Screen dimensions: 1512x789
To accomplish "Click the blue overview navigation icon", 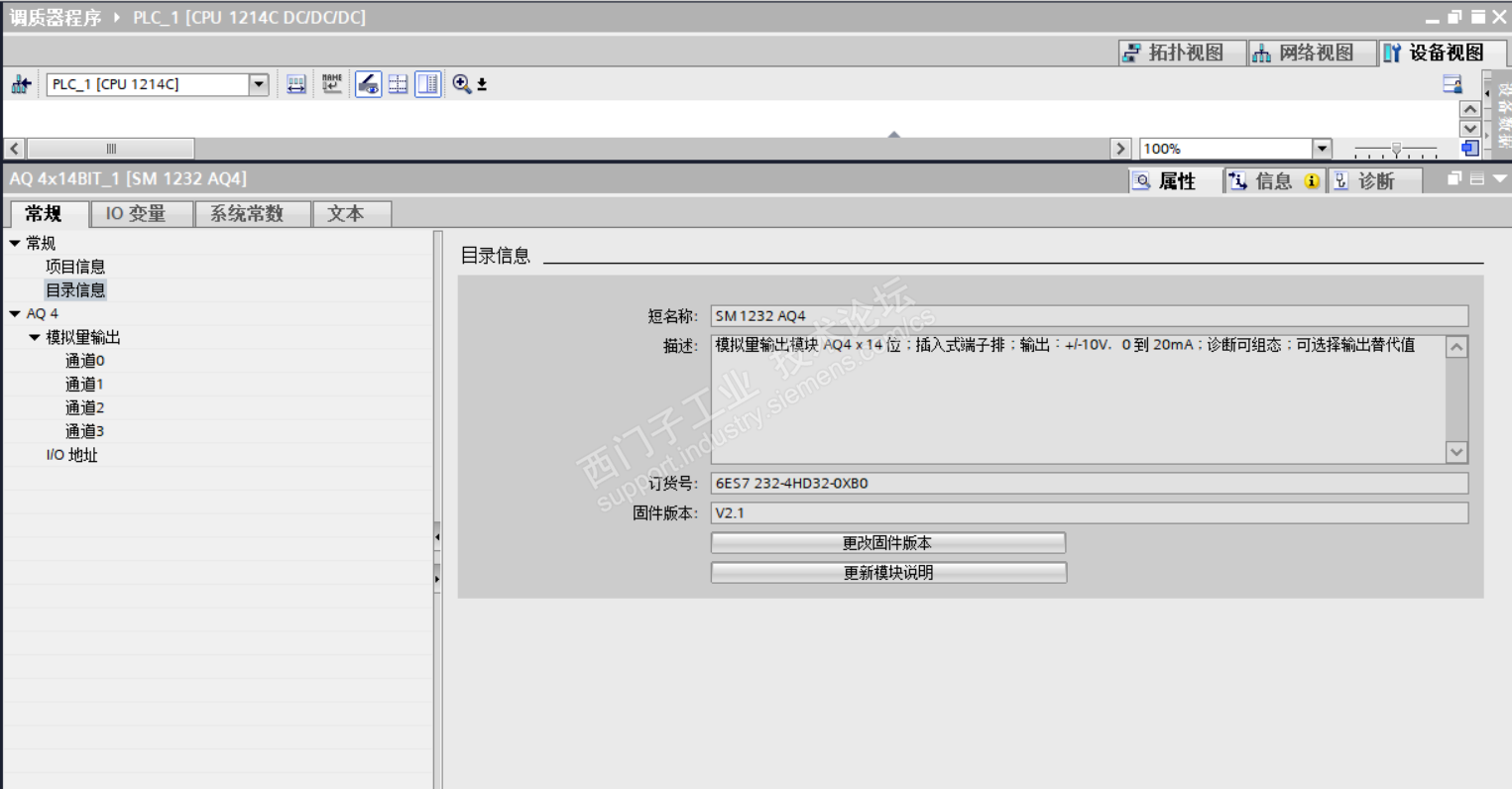I will point(1470,149).
